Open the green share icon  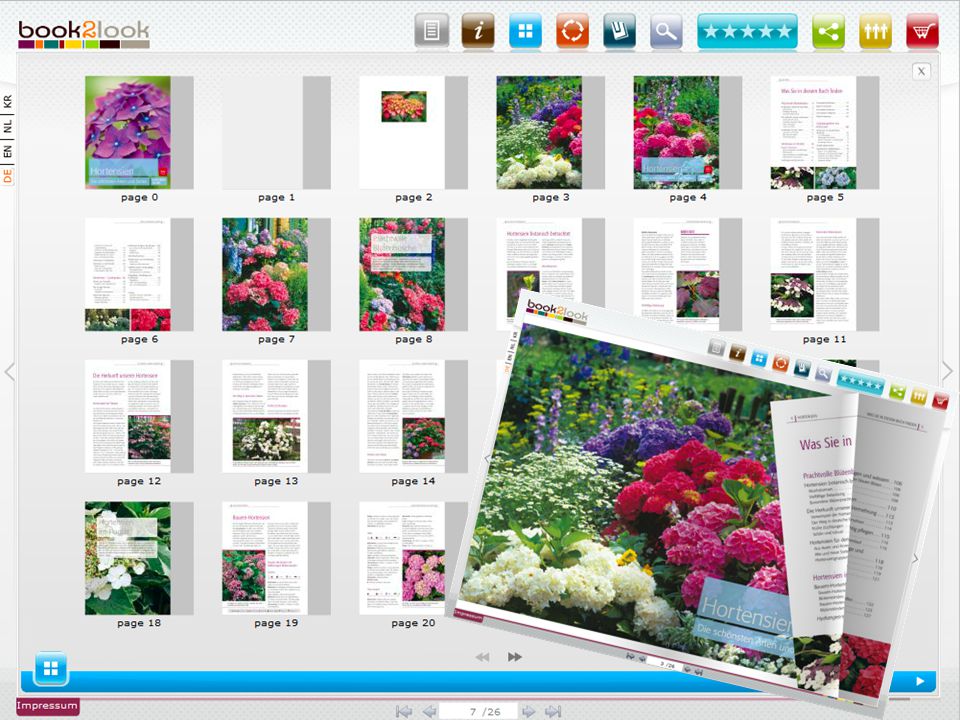(x=828, y=30)
